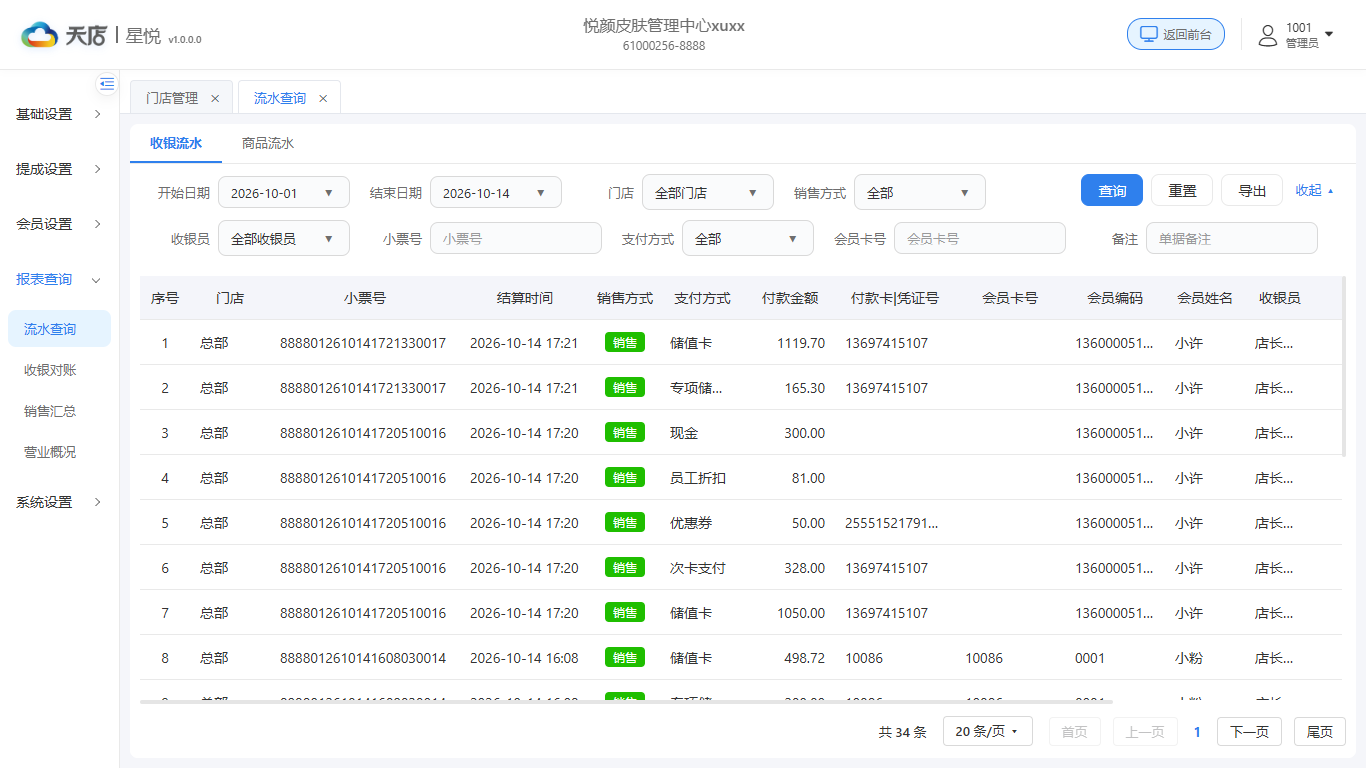Click the 查询 button
Viewport: 1366px width, 768px height.
[x=1112, y=191]
